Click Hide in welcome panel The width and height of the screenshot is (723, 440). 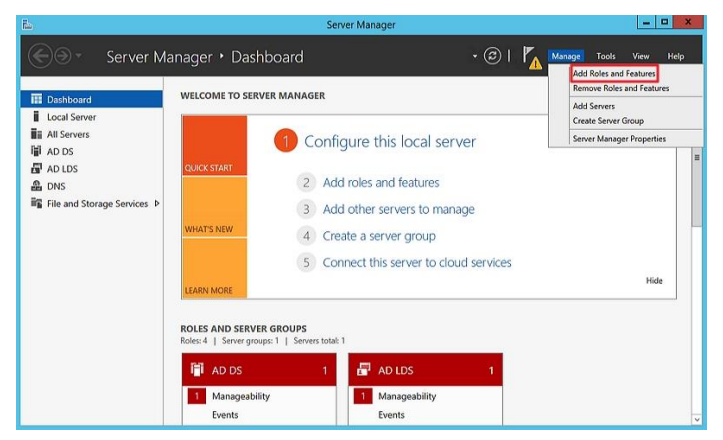click(x=654, y=280)
